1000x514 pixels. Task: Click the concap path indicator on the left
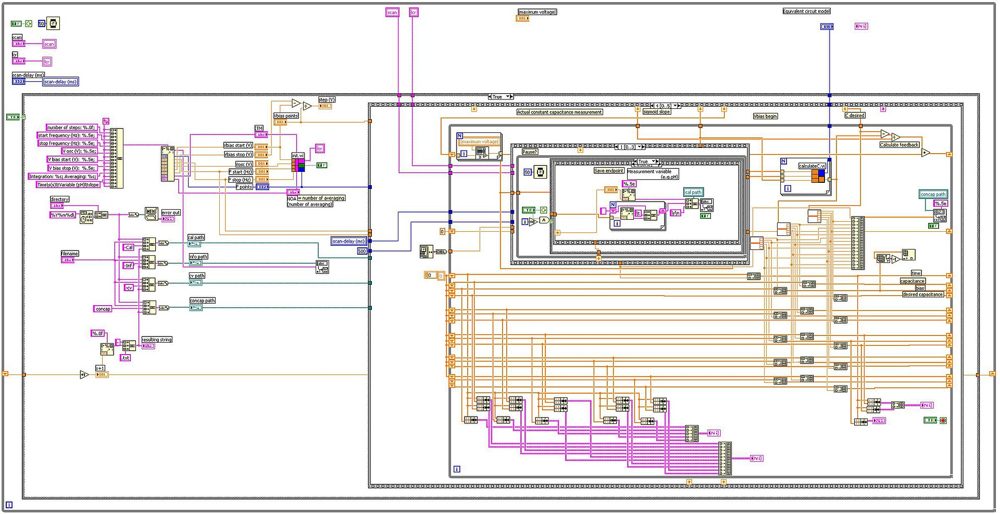coord(196,307)
